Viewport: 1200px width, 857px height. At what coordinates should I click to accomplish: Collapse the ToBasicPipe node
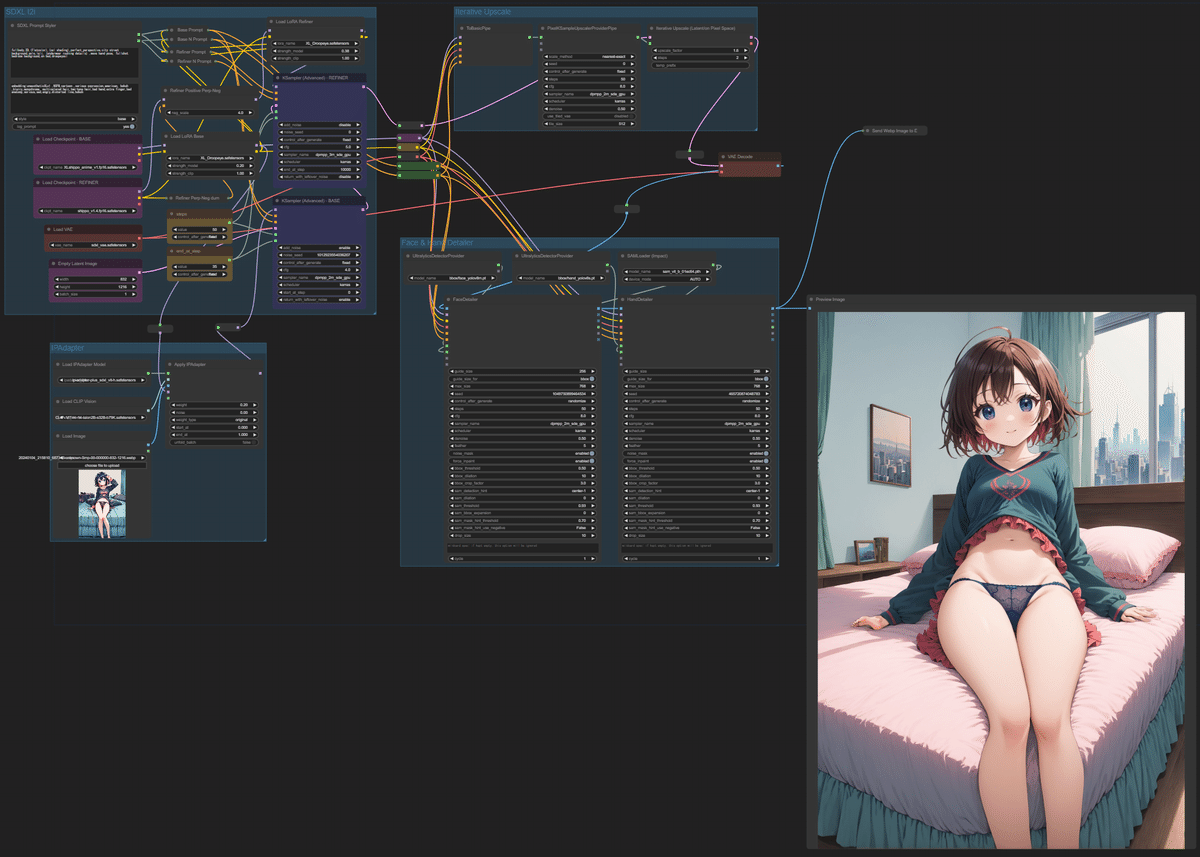click(462, 28)
